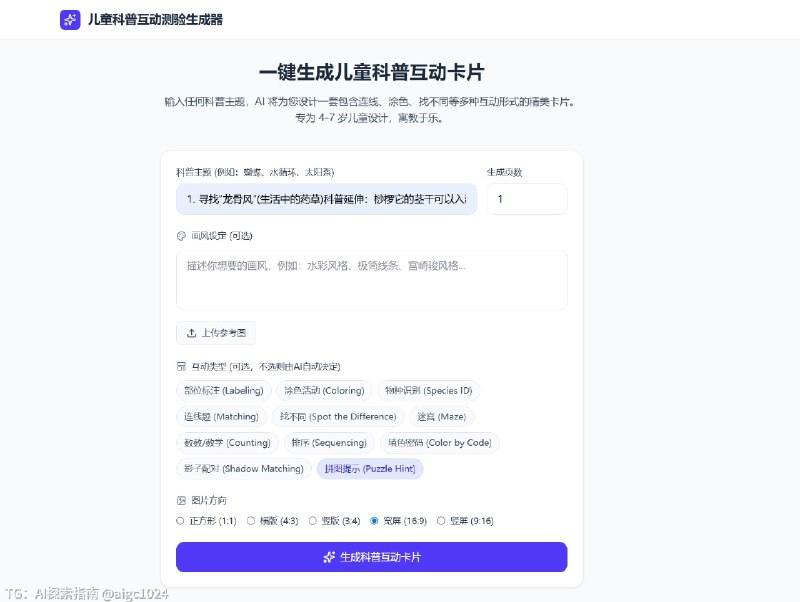800x602 pixels.
Task: Click the 画风设定 description textarea
Action: [371, 278]
